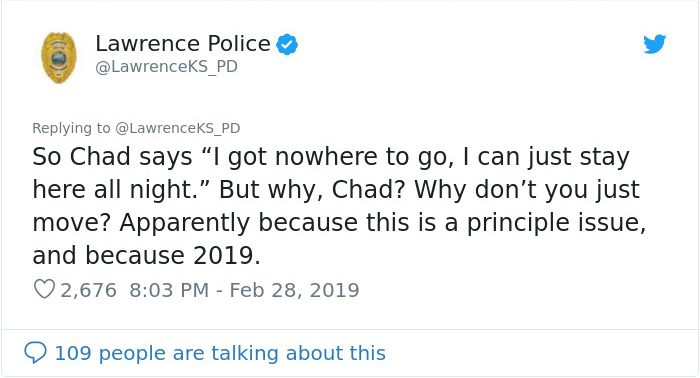Click the Lawrence Police badge avatar
Screen dimensions: 700x378
pos(58,58)
